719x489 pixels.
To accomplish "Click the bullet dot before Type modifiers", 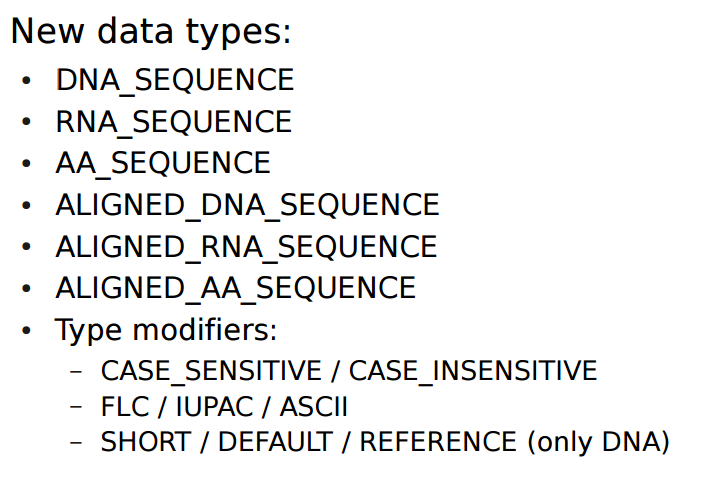I will [x=26, y=329].
